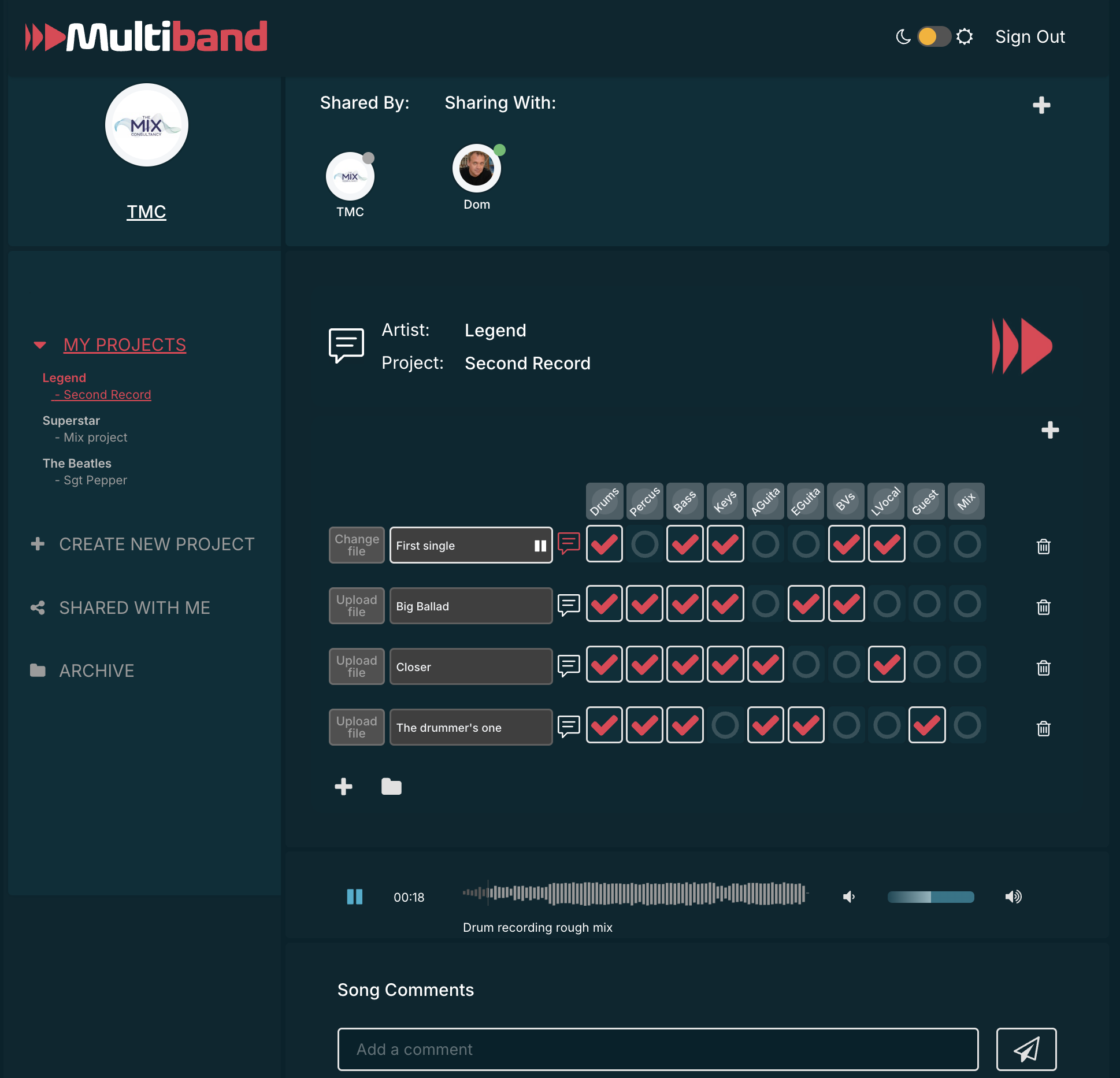This screenshot has height=1078, width=1120.
Task: Toggle the dark/light theme switch
Action: [933, 37]
